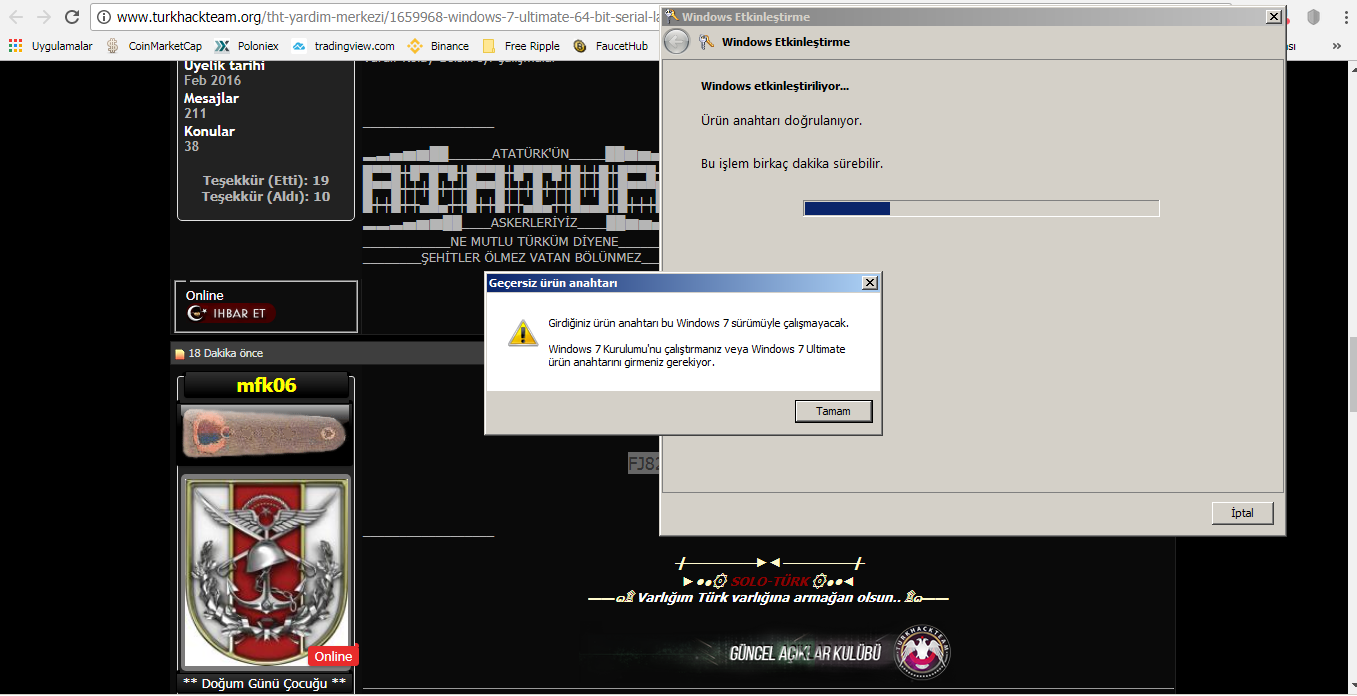Screen dimensions: 1357x696
Task: Reload the page with the refresh icon
Action: pyautogui.click(x=72, y=17)
